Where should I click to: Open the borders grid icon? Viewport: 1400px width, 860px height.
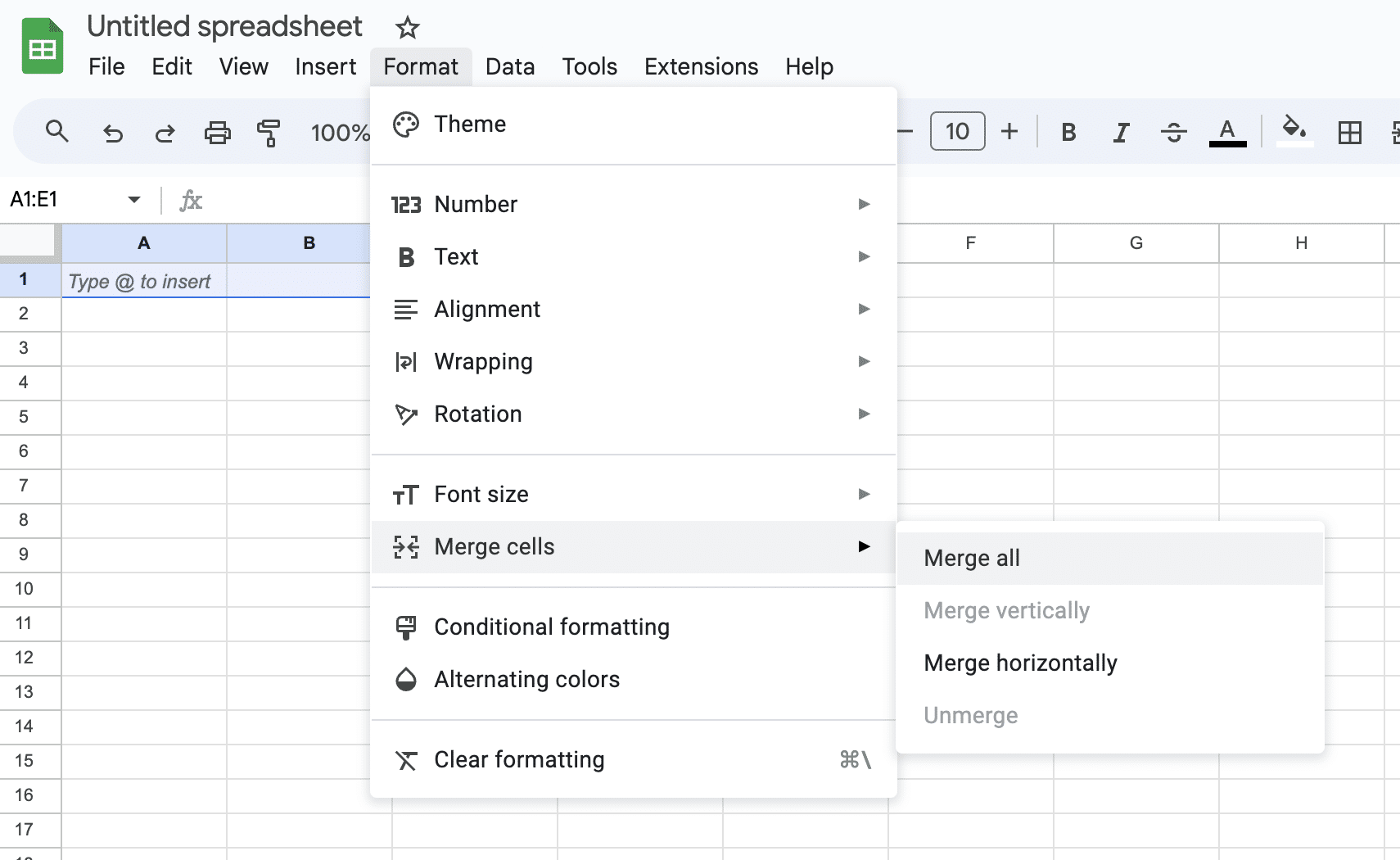click(1349, 132)
